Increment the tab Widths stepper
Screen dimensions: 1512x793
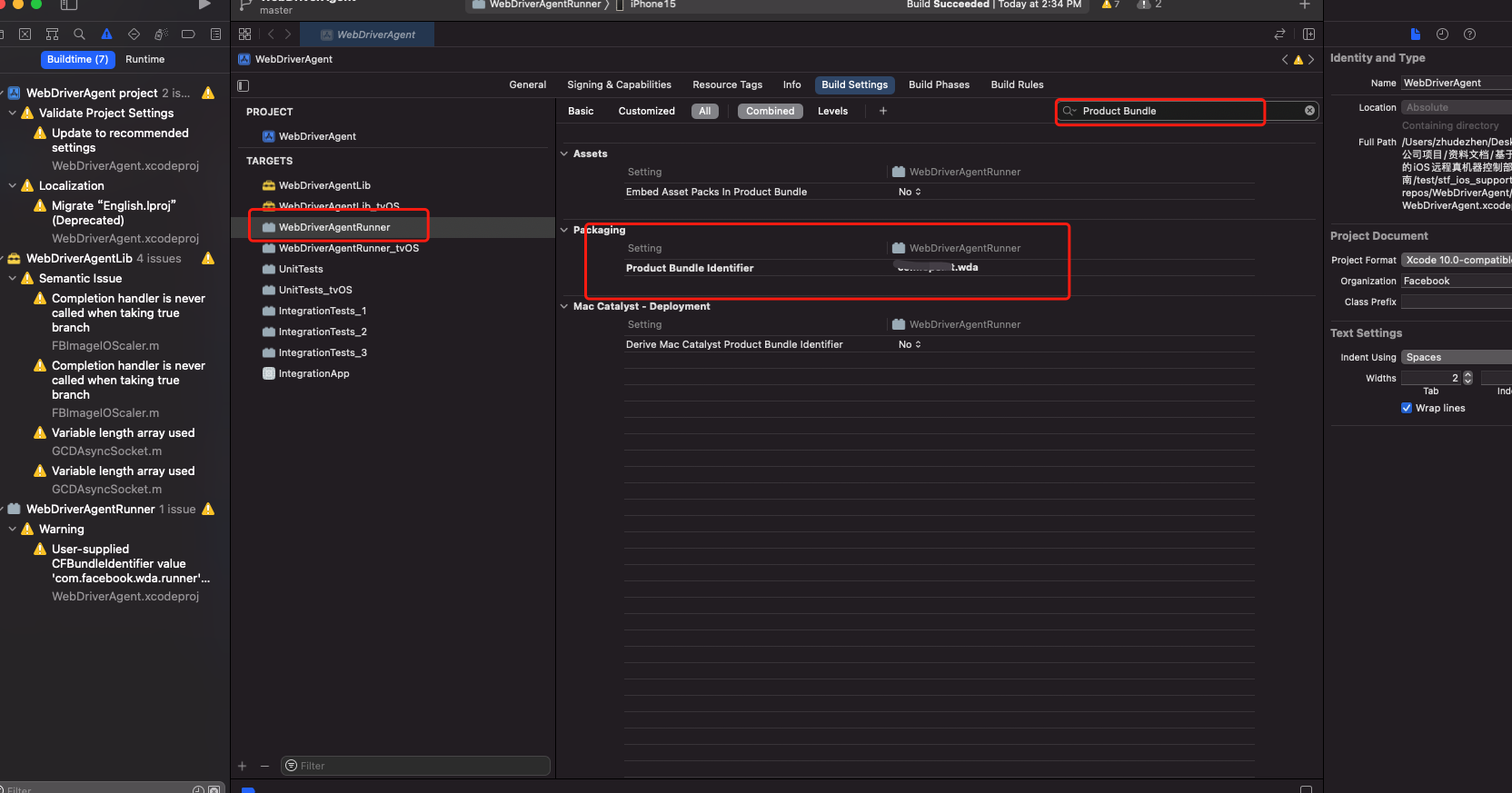tap(1467, 374)
